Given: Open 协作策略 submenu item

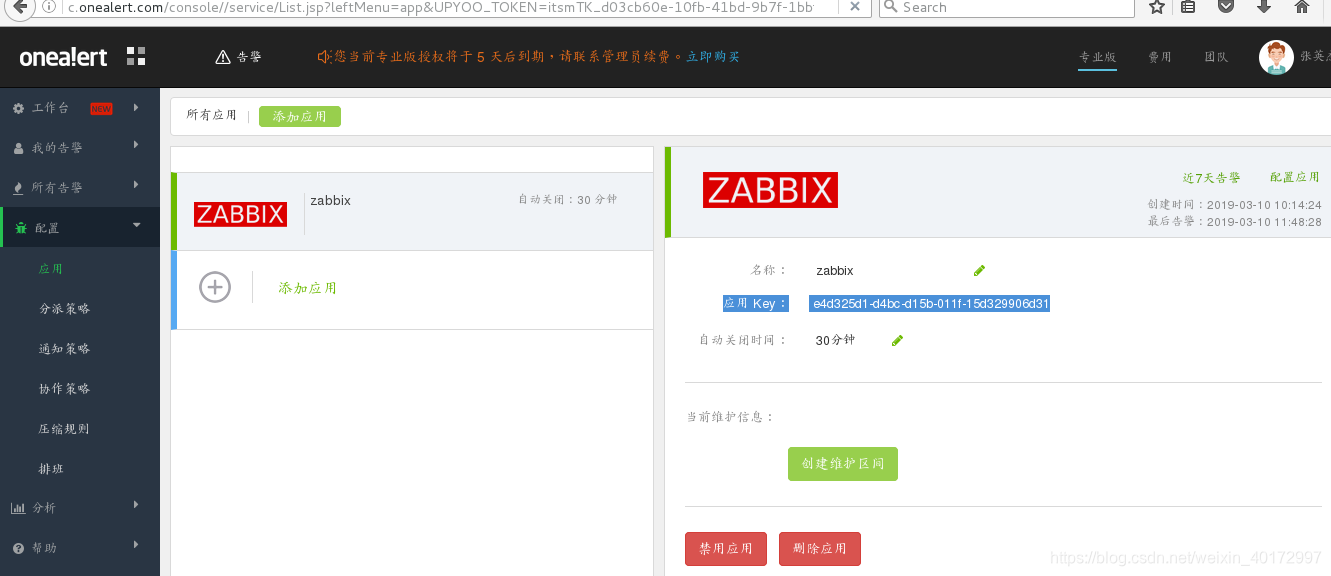Looking at the screenshot, I should (64, 389).
